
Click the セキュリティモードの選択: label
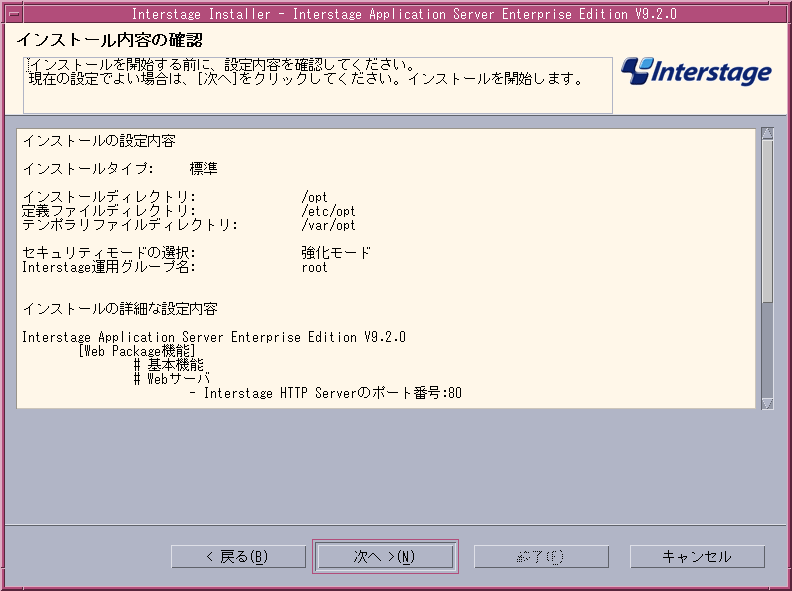(x=109, y=253)
